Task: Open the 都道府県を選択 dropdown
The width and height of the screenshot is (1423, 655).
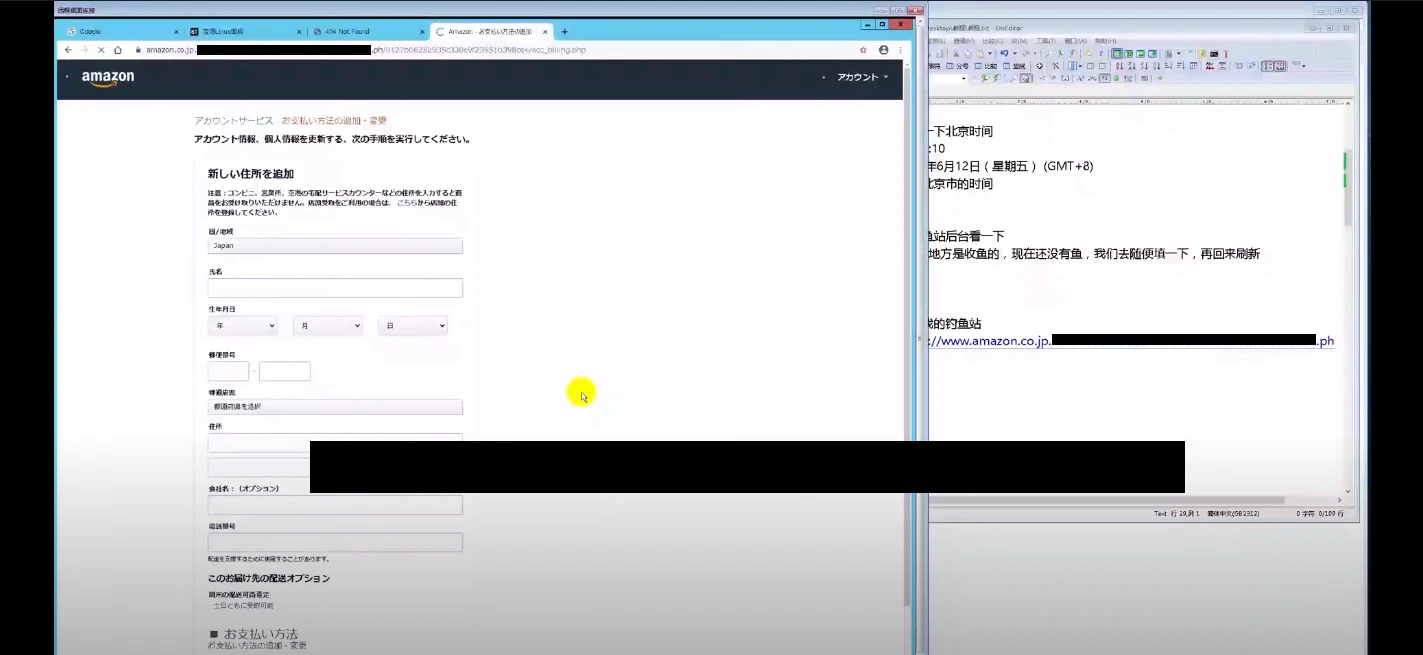Action: pyautogui.click(x=335, y=407)
